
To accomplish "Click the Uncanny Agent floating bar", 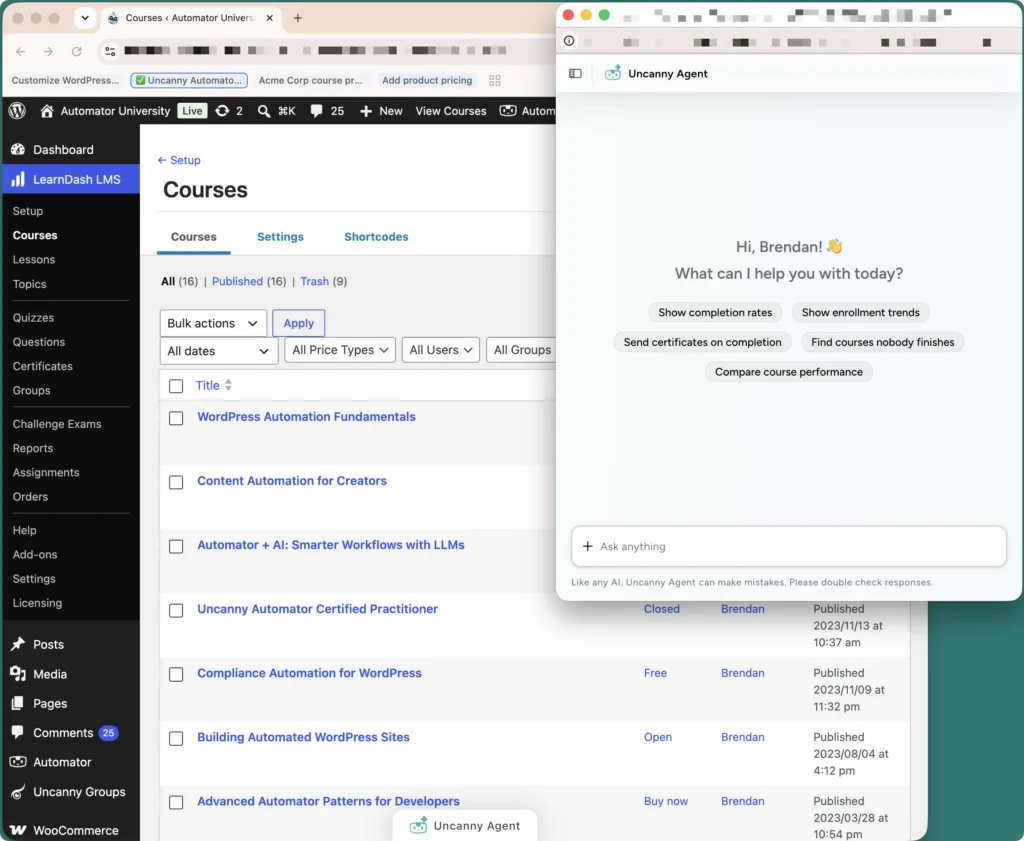I will click(465, 825).
